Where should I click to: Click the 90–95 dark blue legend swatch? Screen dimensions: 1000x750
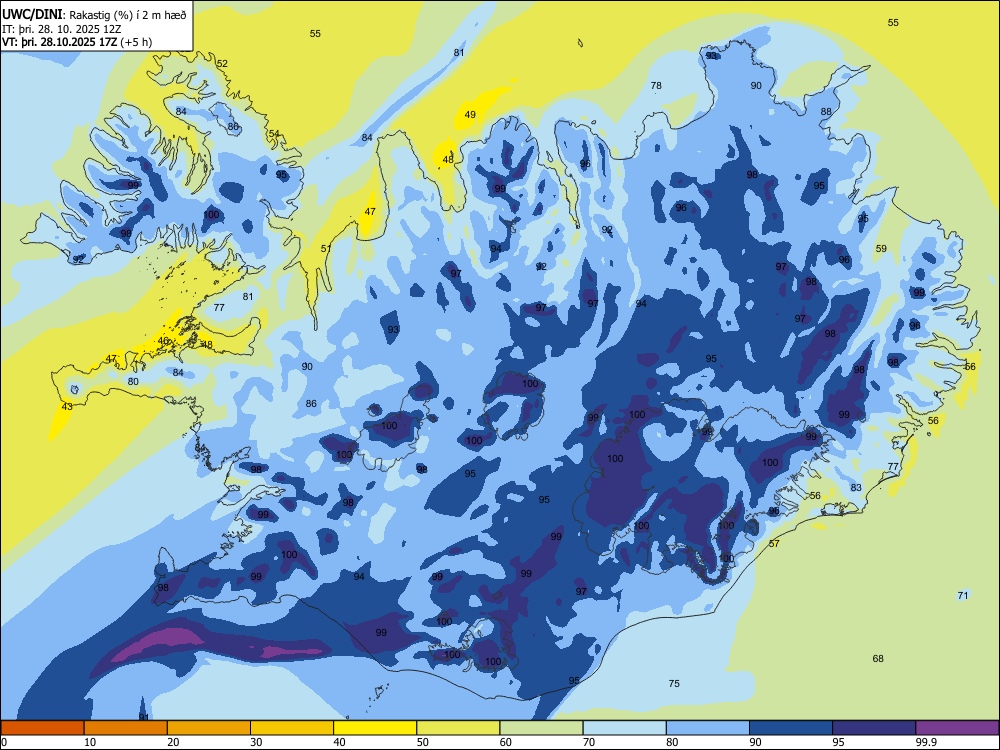(791, 728)
